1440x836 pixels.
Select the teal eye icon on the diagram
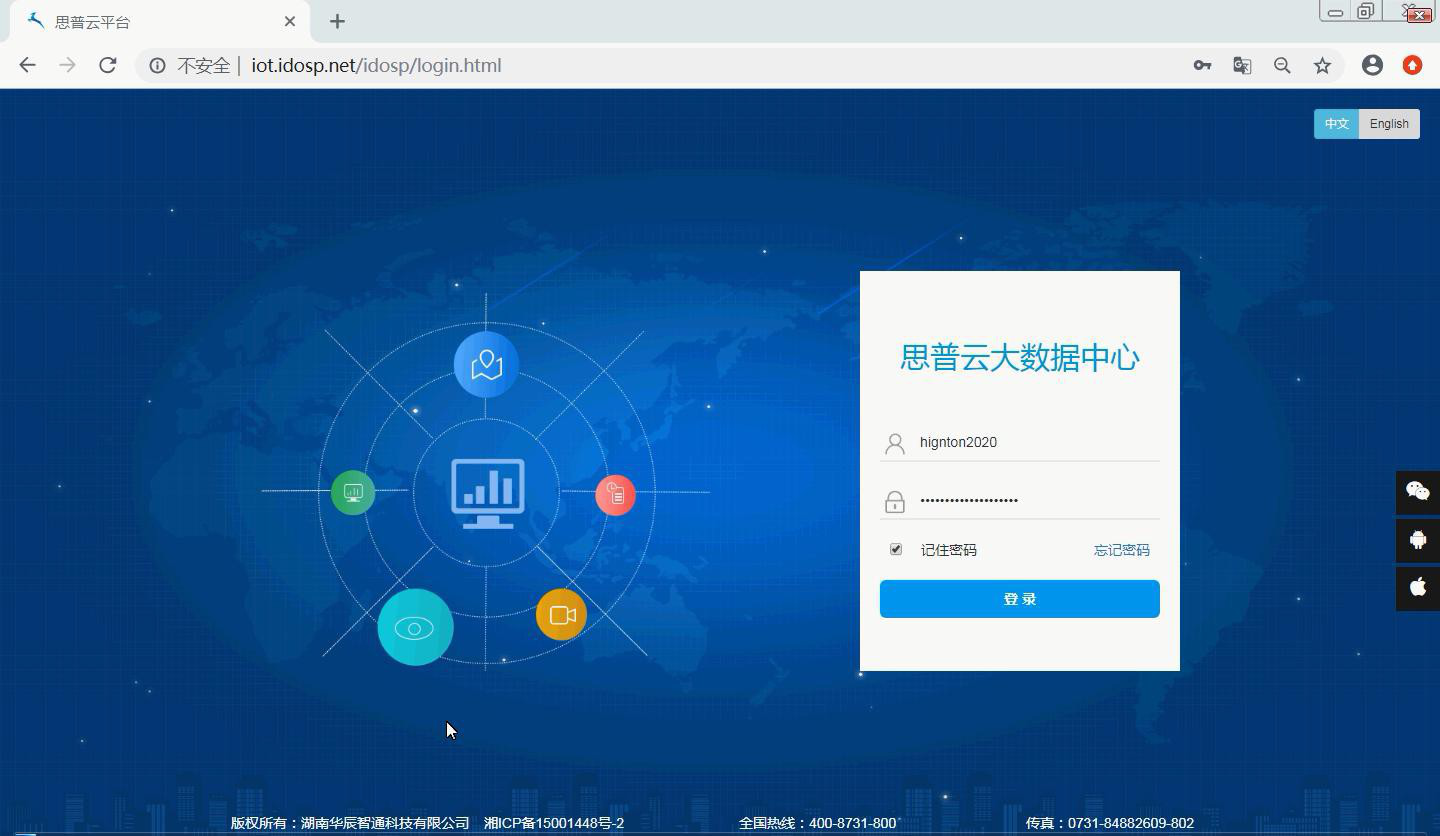coord(415,627)
